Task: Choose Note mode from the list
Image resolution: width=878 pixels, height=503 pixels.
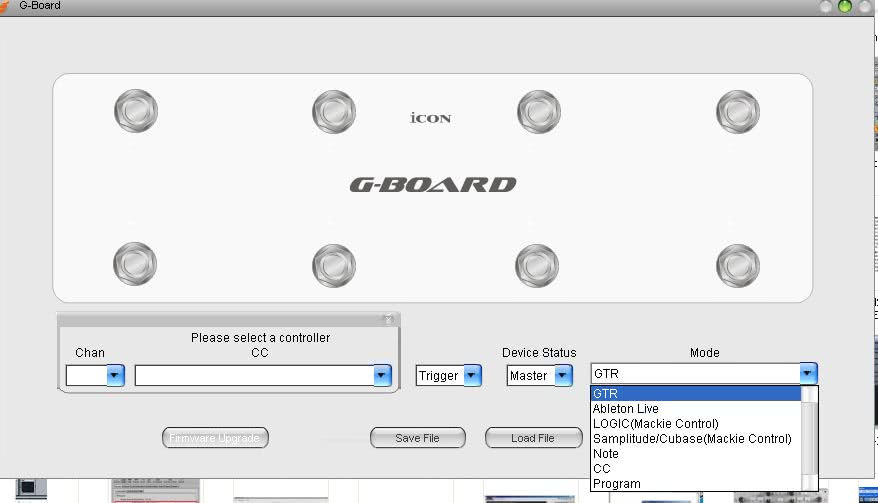Action: click(x=696, y=454)
